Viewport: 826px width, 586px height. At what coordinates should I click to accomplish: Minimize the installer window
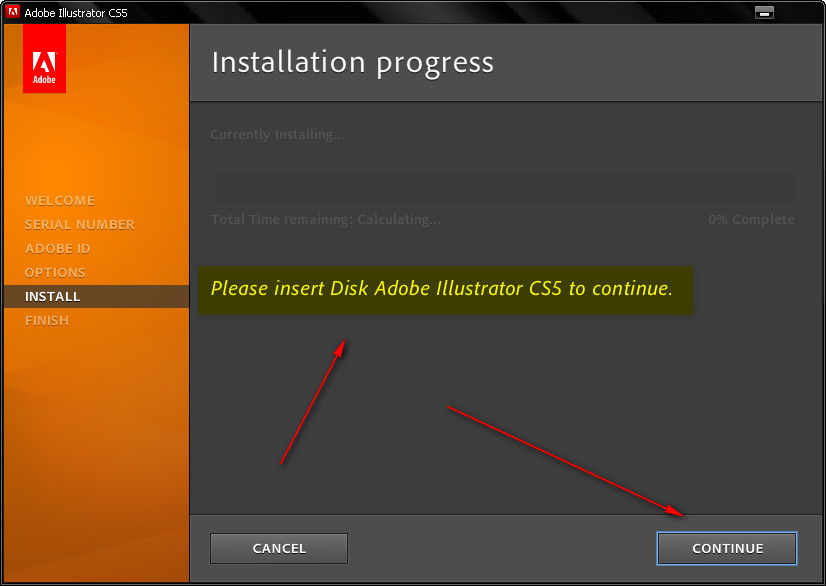pos(764,12)
